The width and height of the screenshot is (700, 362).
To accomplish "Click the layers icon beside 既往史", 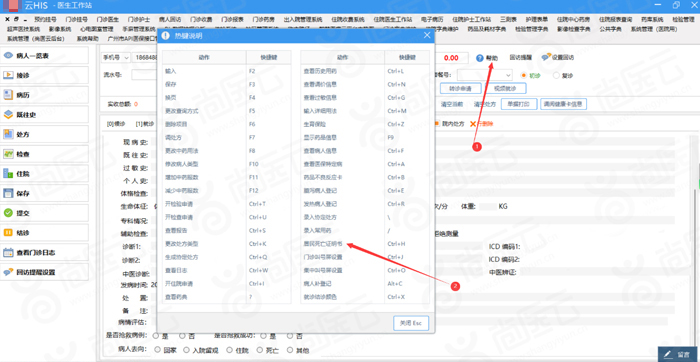I will pyautogui.click(x=8, y=114).
